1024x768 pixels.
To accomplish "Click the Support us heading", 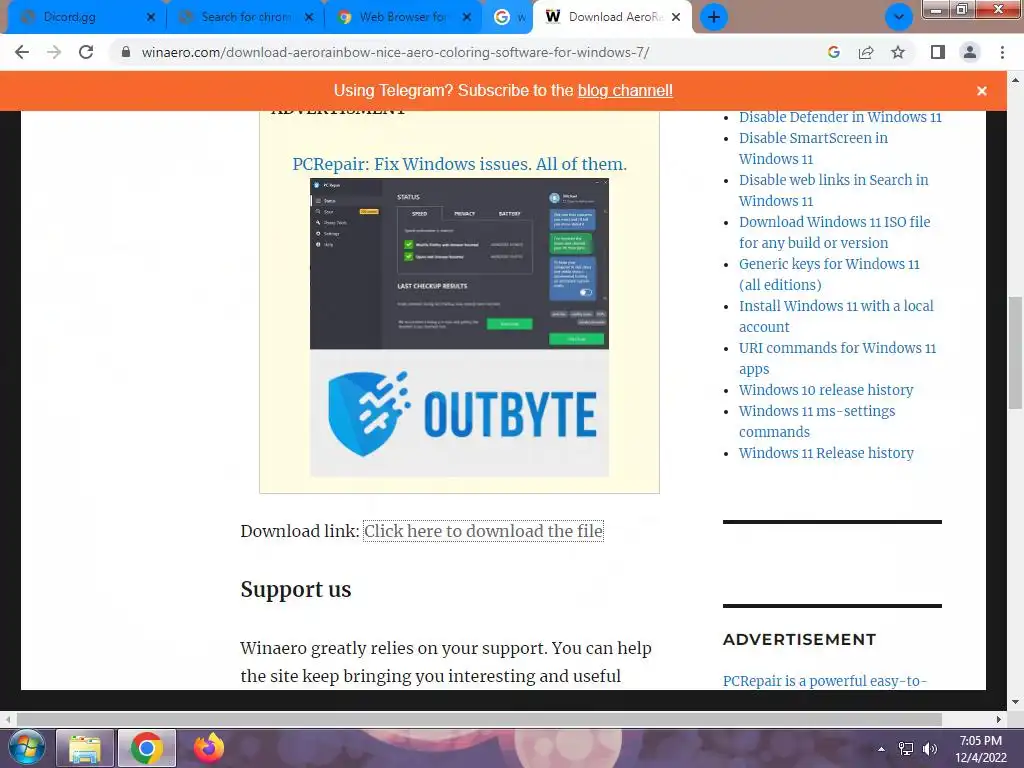I will tap(296, 589).
